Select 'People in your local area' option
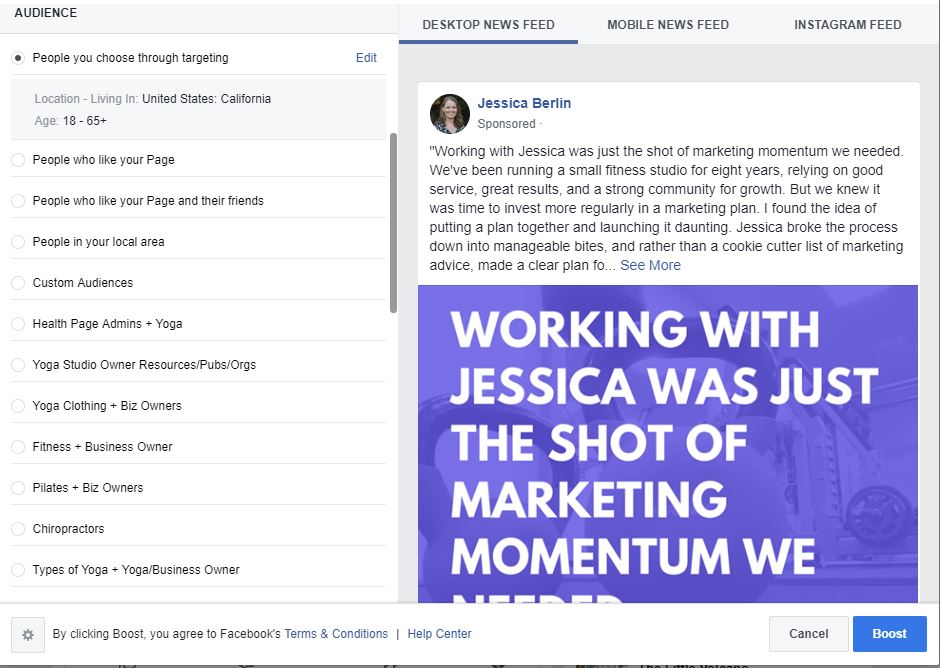The height and width of the screenshot is (668, 940). point(18,242)
